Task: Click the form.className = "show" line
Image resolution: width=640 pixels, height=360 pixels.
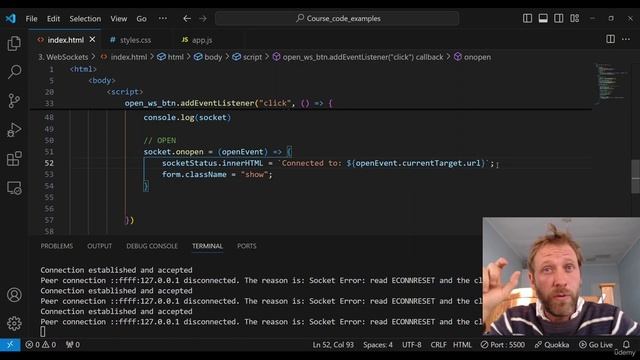Action: pyautogui.click(x=217, y=174)
